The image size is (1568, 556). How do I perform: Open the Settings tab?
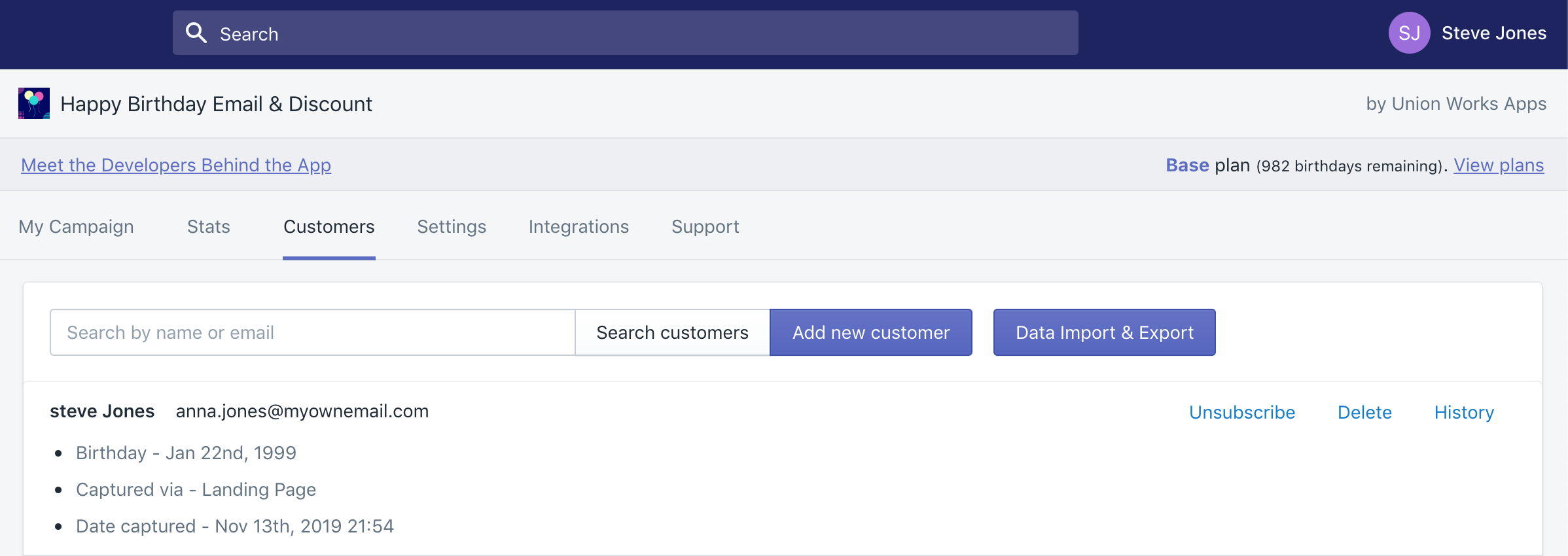click(x=452, y=226)
